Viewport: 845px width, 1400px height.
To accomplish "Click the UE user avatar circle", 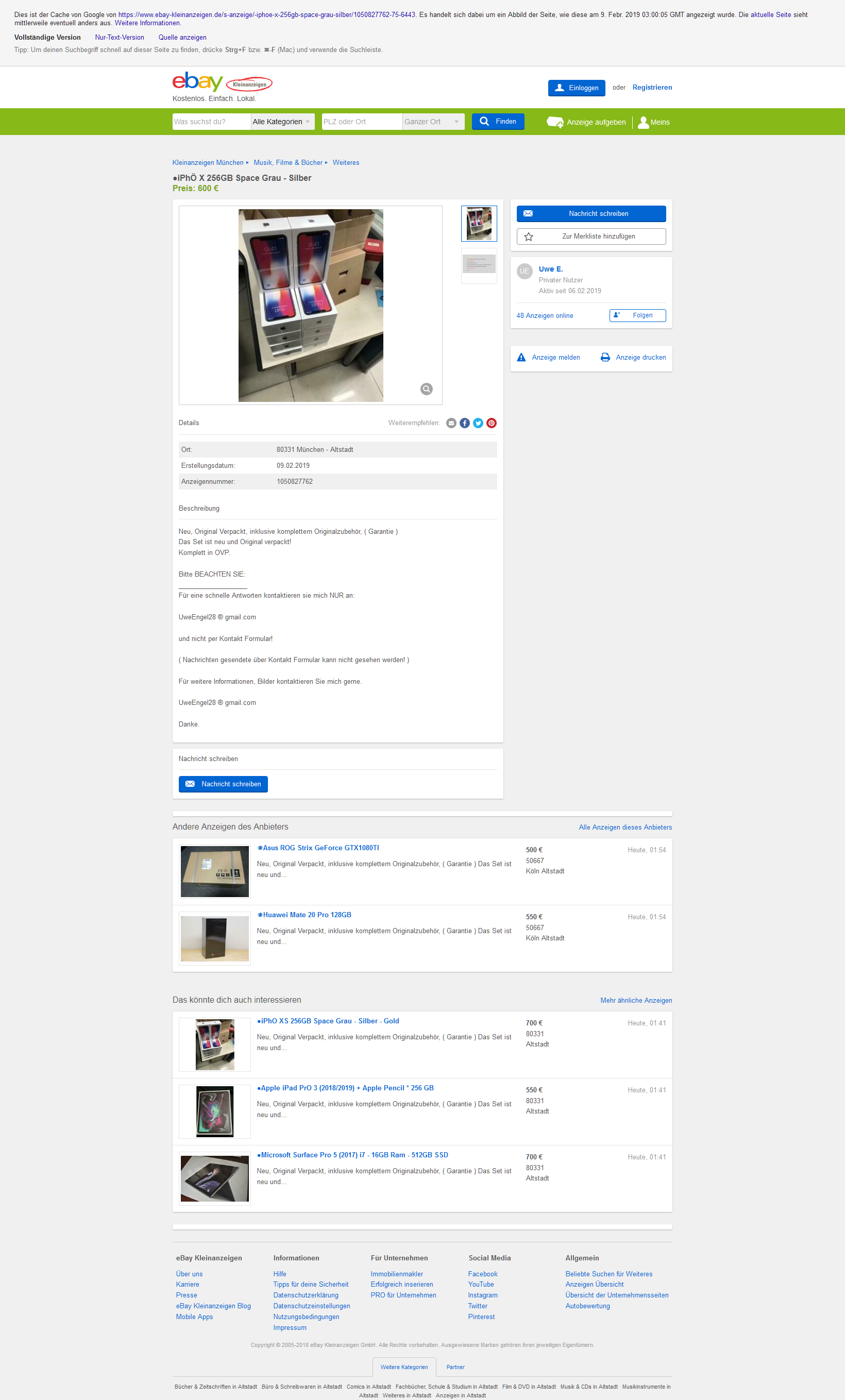I will point(524,271).
